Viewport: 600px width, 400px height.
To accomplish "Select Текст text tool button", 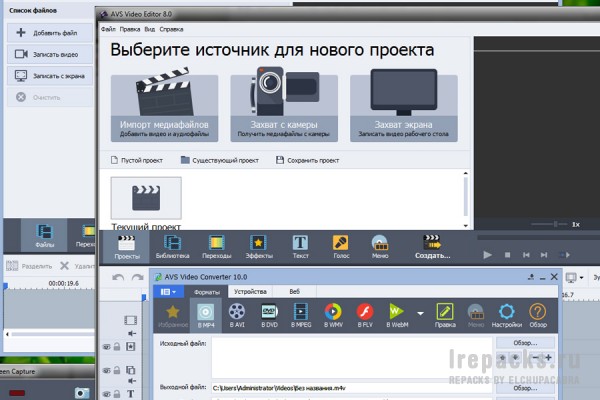I will pyautogui.click(x=300, y=247).
